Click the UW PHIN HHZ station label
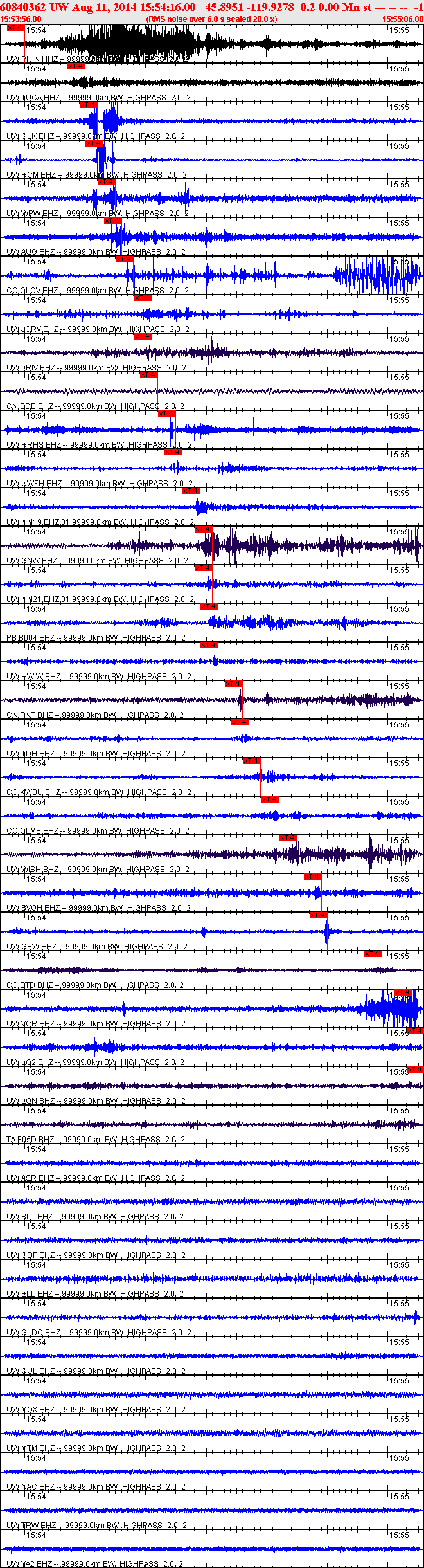The image size is (424, 1568). point(96,59)
